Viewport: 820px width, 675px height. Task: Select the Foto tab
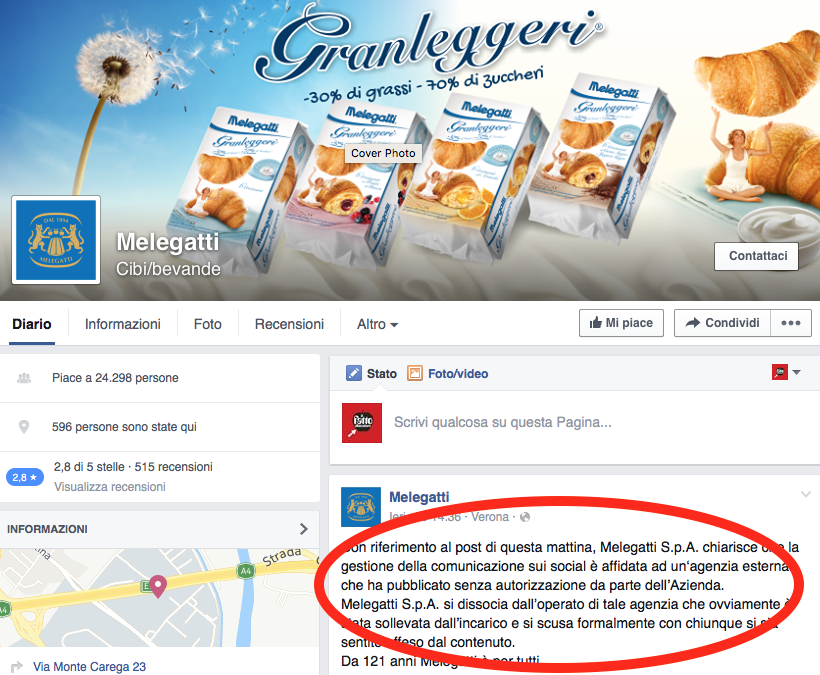[208, 324]
